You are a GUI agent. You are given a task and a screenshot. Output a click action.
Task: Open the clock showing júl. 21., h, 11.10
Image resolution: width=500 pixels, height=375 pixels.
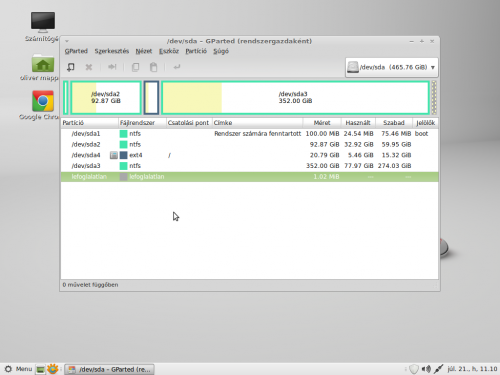(472, 369)
